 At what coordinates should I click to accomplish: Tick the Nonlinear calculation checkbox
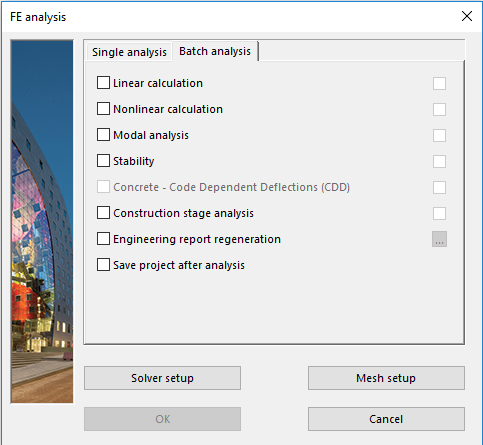point(103,109)
